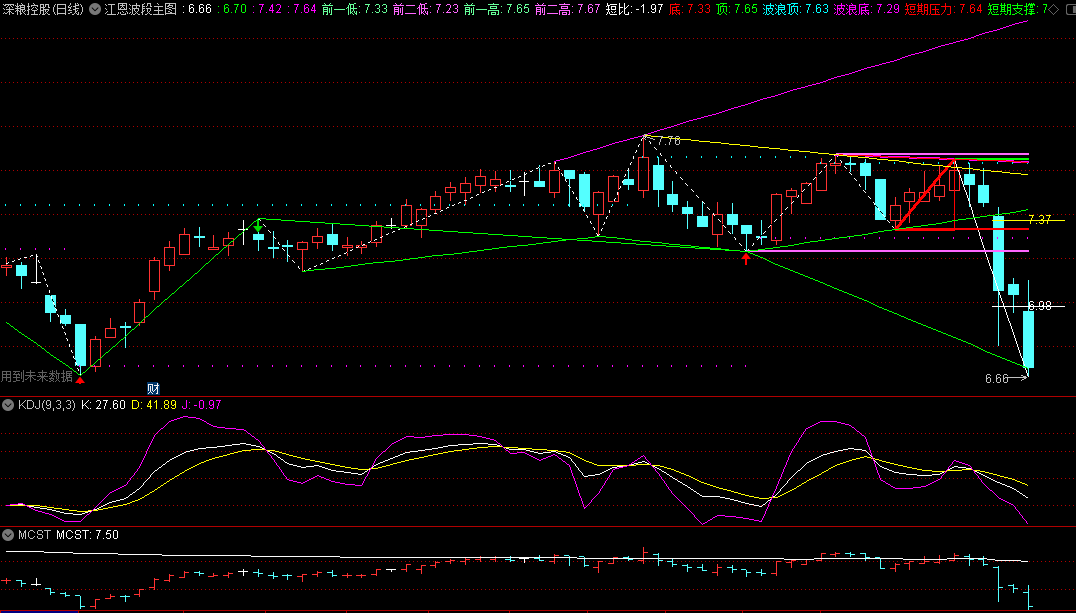
Task: Click the thick red trend line segment
Action: point(924,195)
